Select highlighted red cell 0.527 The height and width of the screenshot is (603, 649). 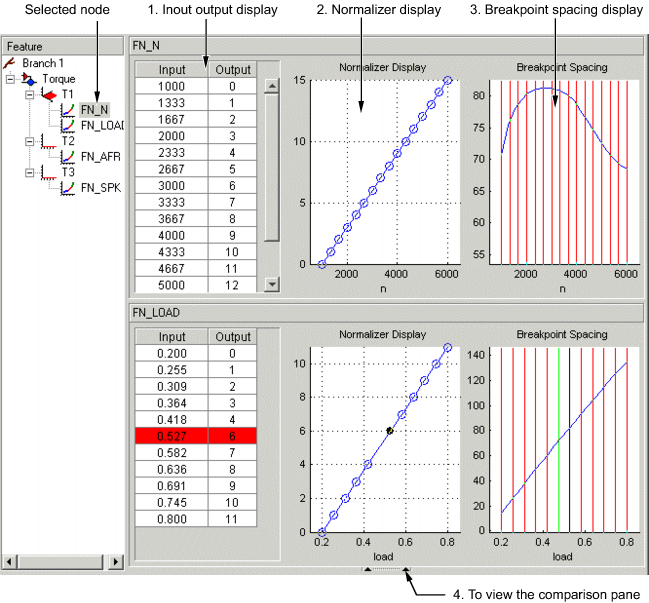pos(171,436)
